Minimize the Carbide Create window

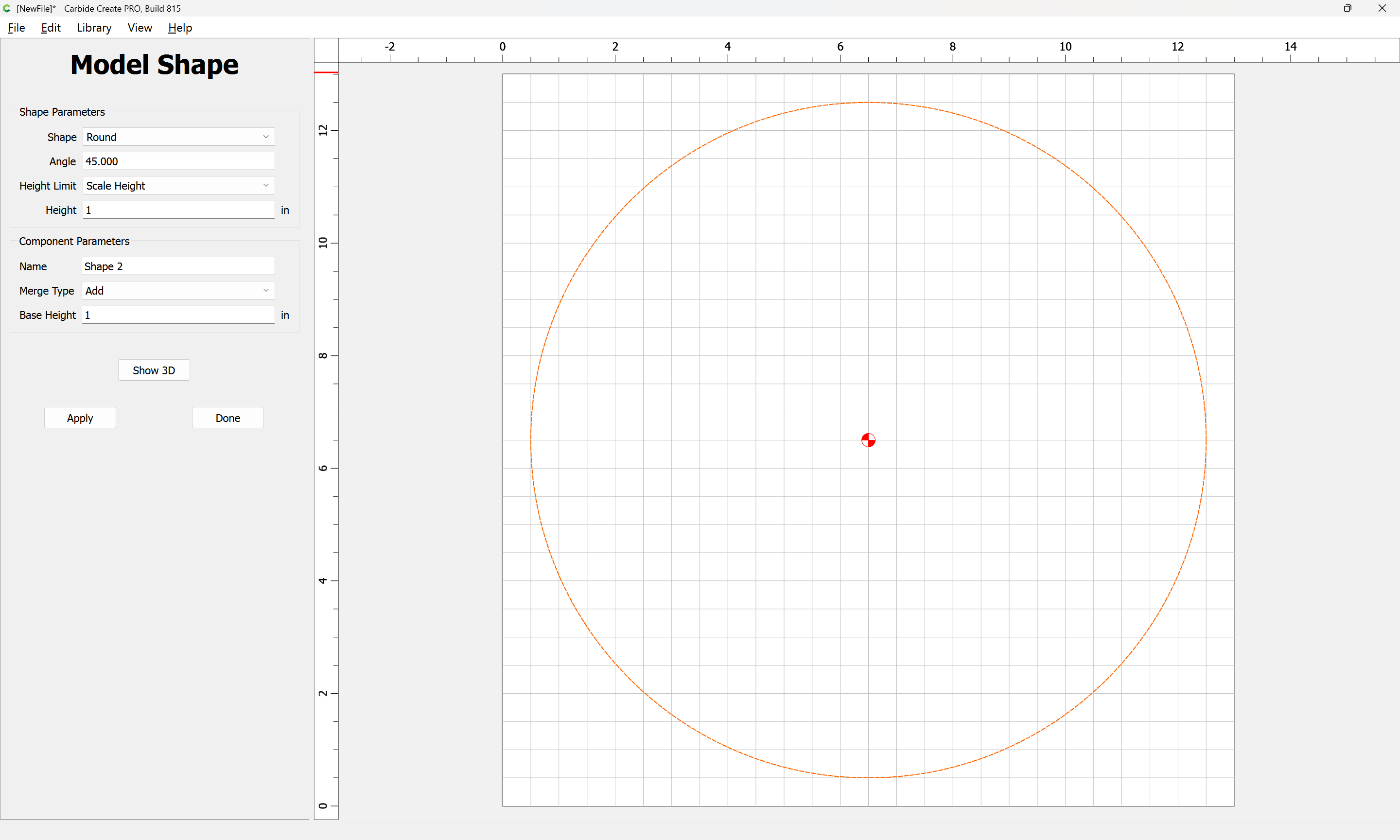(x=1314, y=8)
